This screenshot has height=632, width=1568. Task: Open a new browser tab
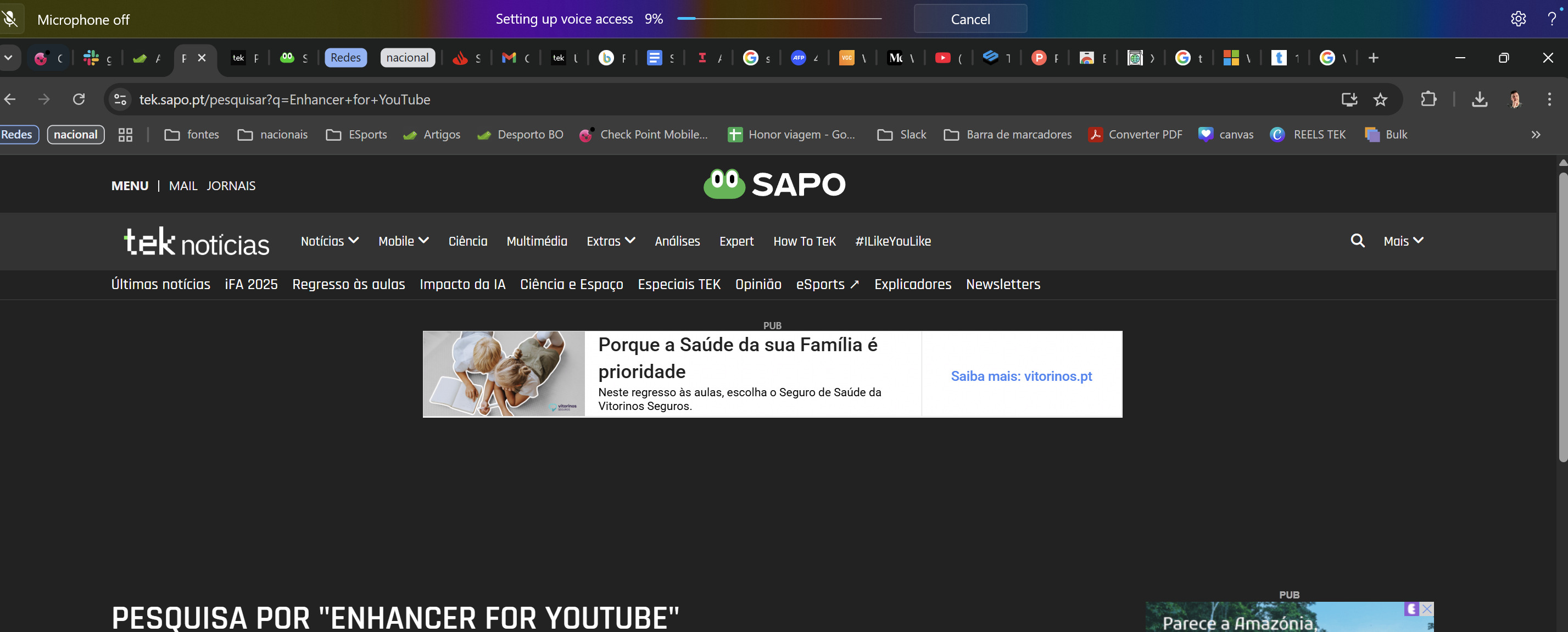pos(1373,58)
